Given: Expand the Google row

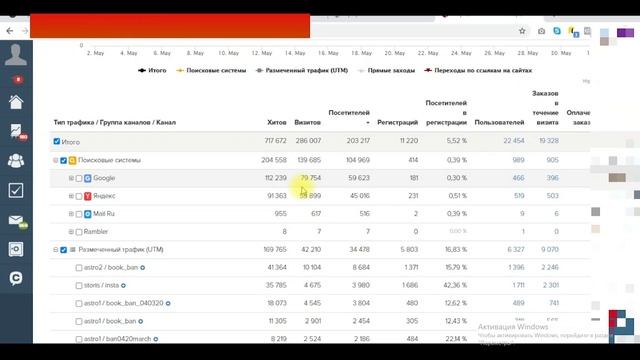Looking at the screenshot, I should pyautogui.click(x=71, y=178).
